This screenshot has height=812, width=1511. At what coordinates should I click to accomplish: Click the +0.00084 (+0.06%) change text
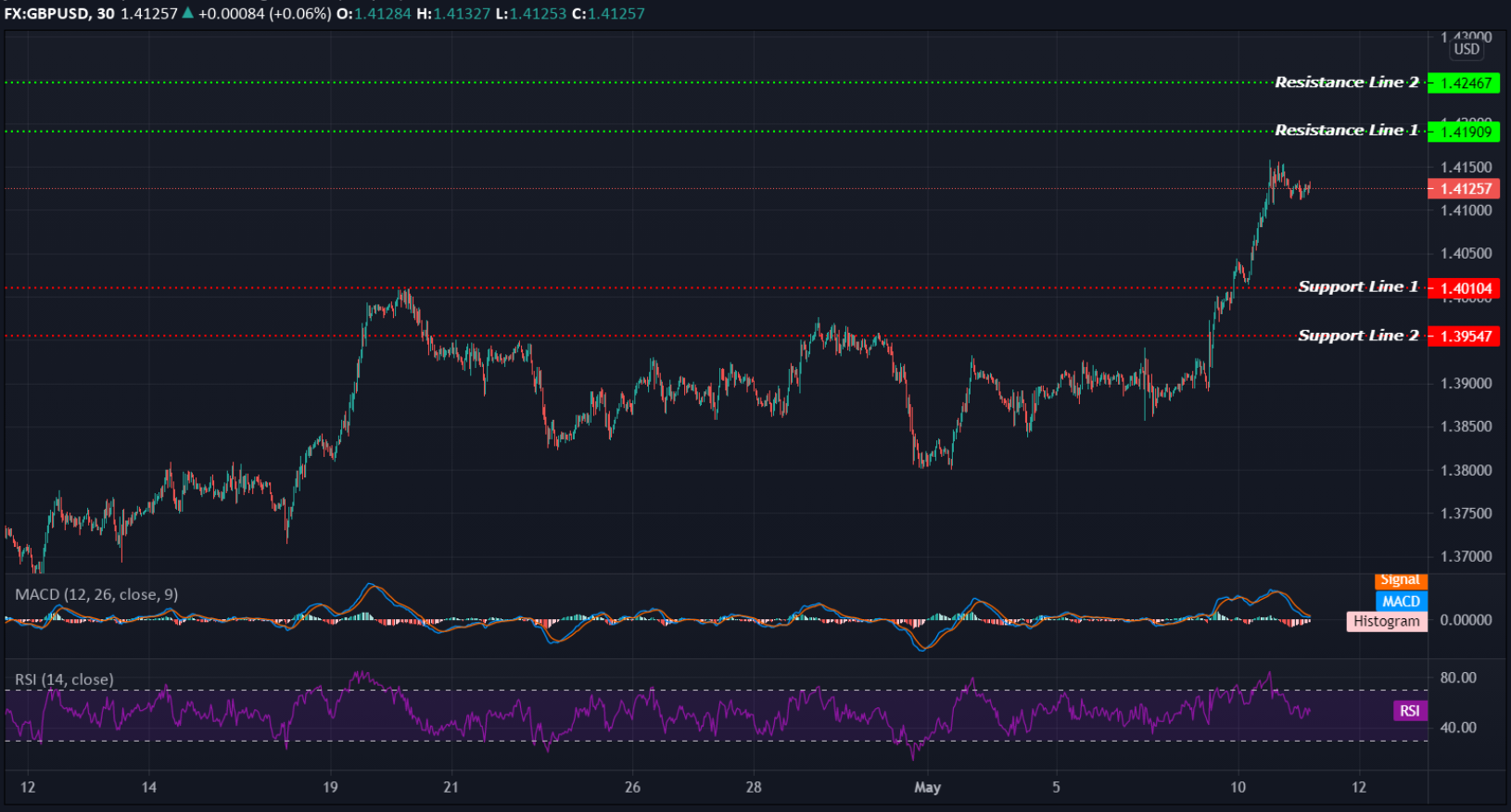pyautogui.click(x=264, y=14)
